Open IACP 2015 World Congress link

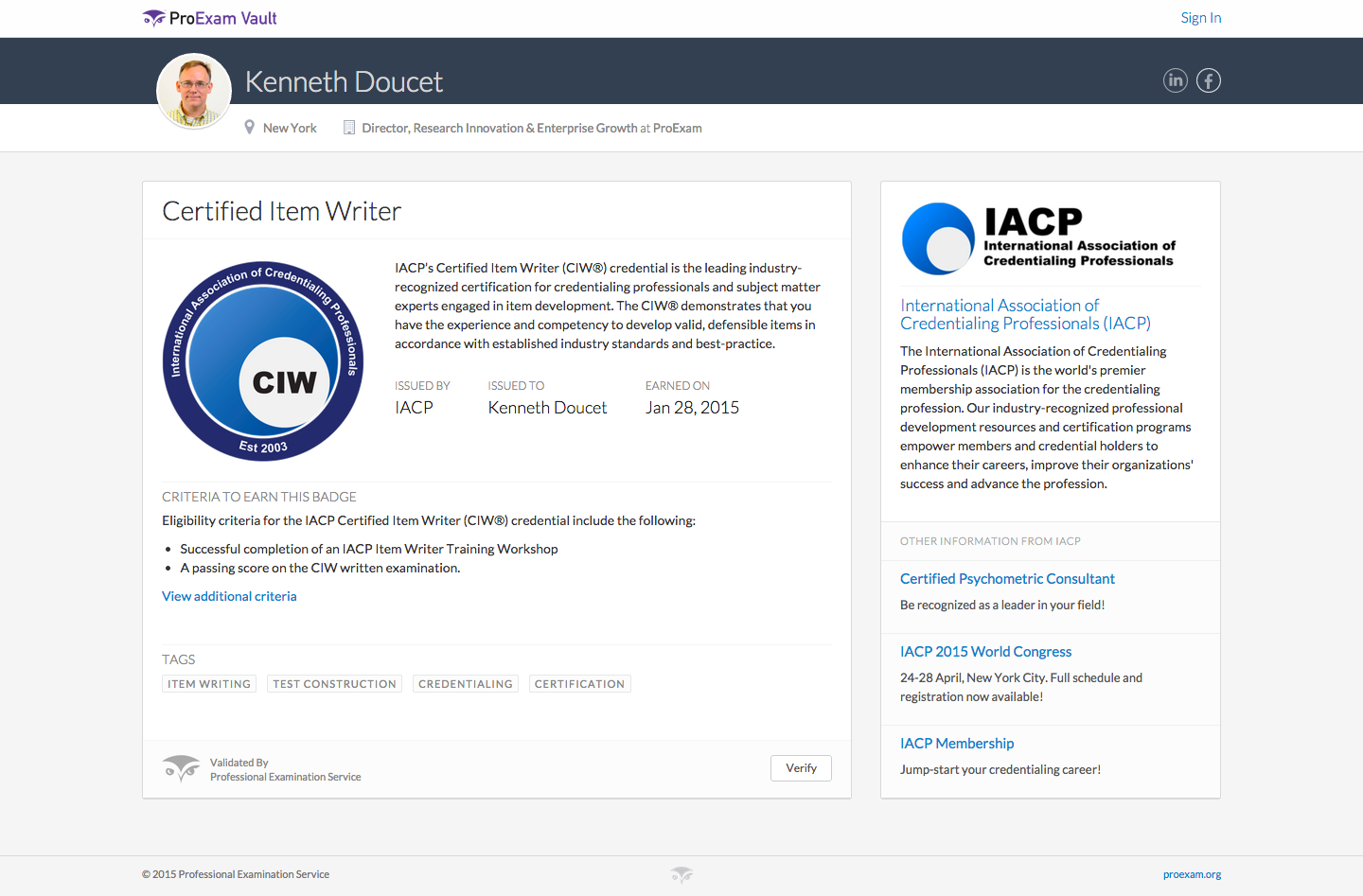985,652
